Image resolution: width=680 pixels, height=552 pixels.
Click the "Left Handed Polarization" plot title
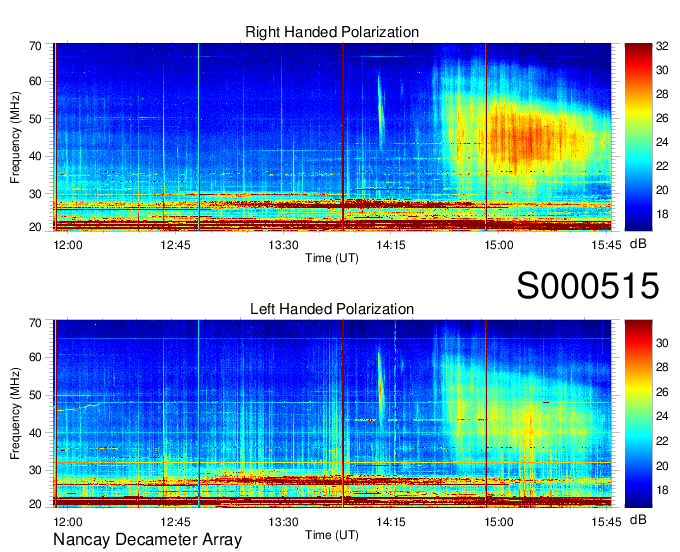point(332,309)
